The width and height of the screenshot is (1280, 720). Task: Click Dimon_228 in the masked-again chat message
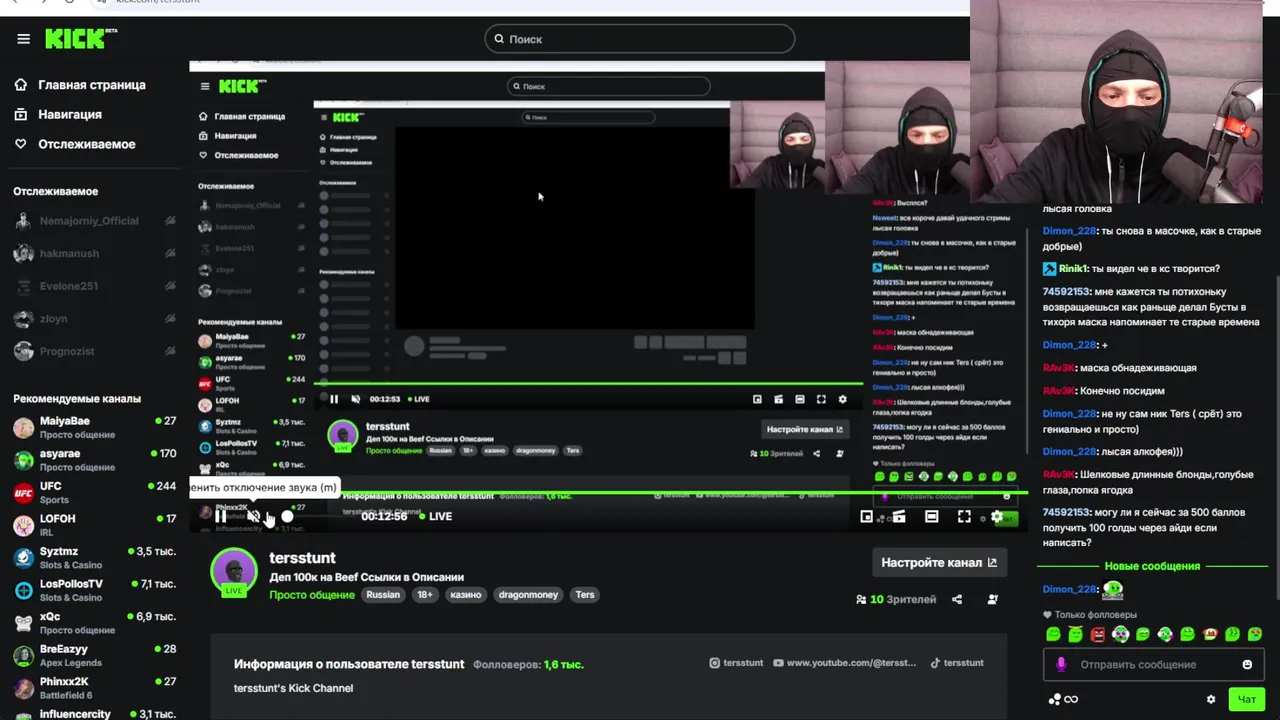(1069, 231)
